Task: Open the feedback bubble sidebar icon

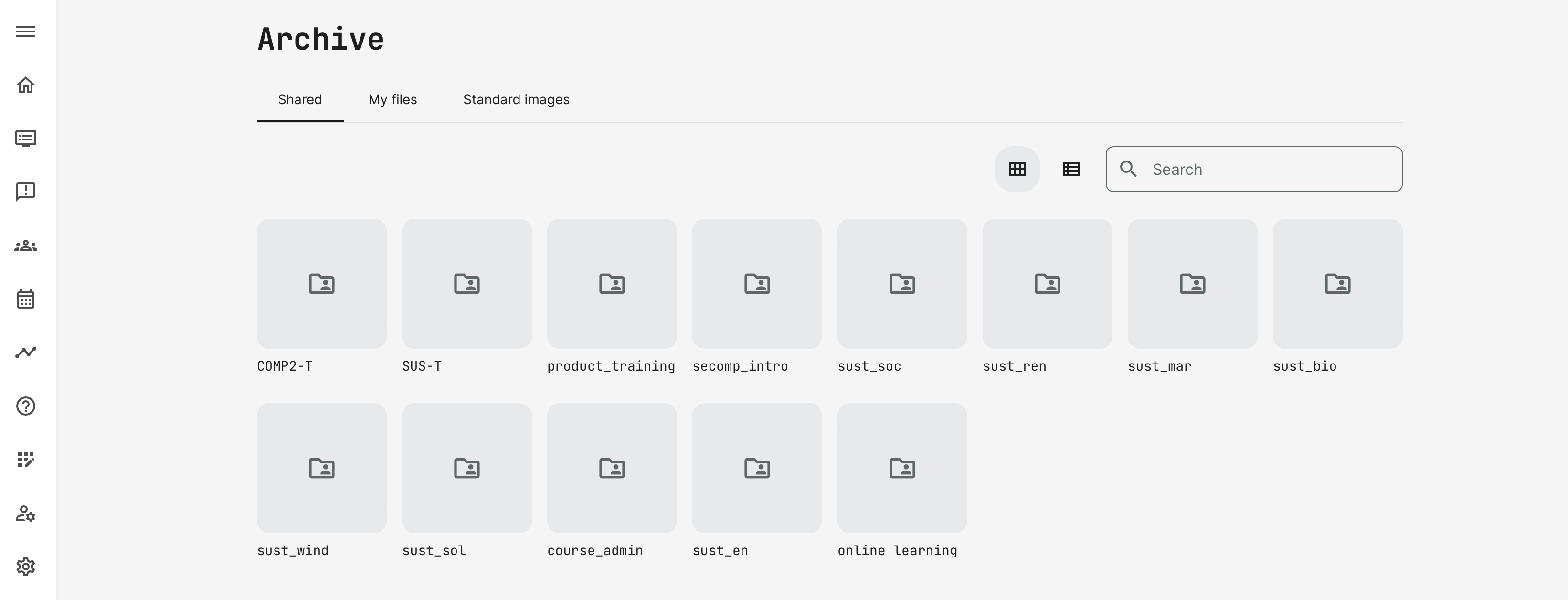Action: click(x=26, y=192)
